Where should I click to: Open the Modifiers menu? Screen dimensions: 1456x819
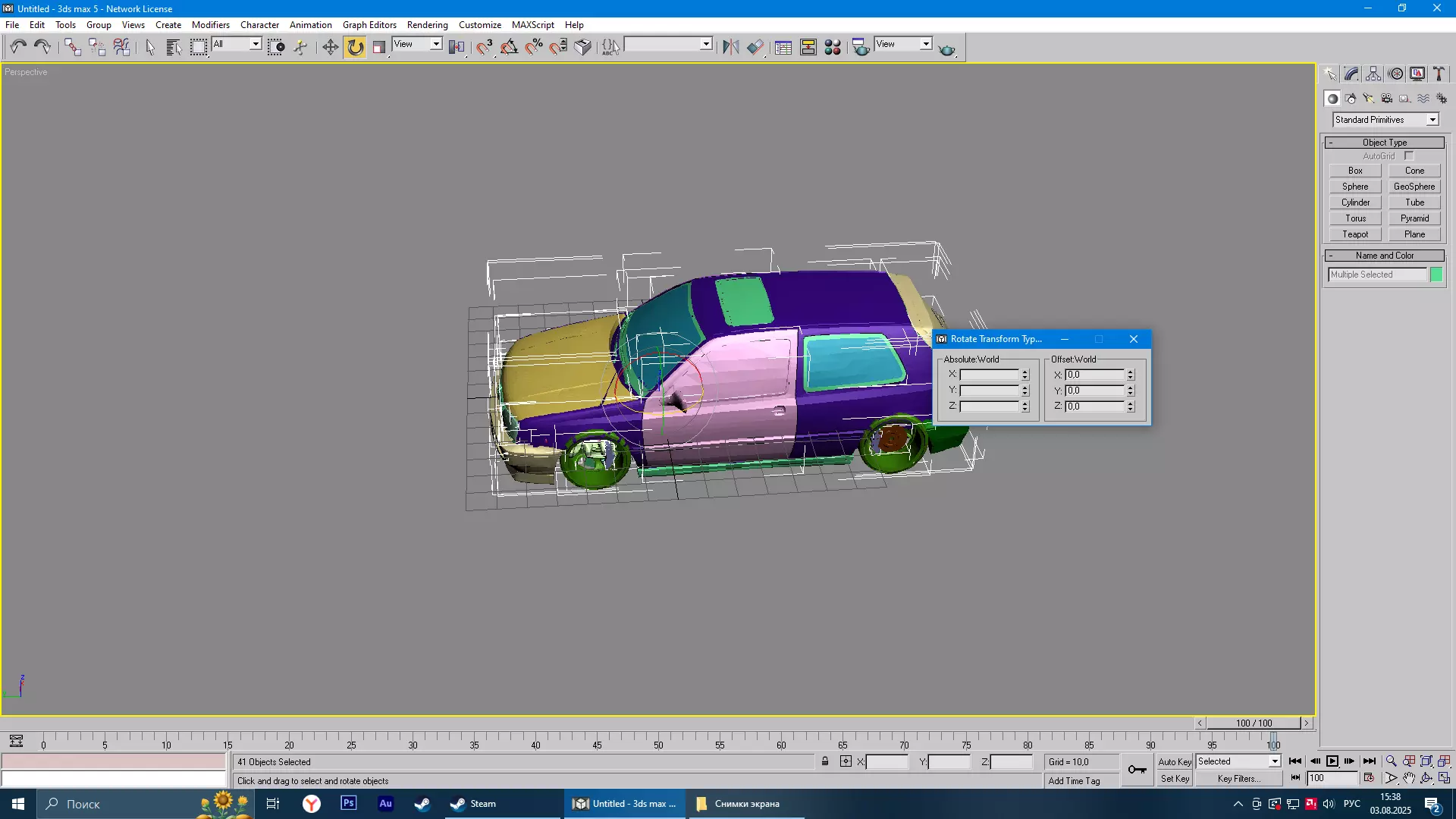click(210, 25)
